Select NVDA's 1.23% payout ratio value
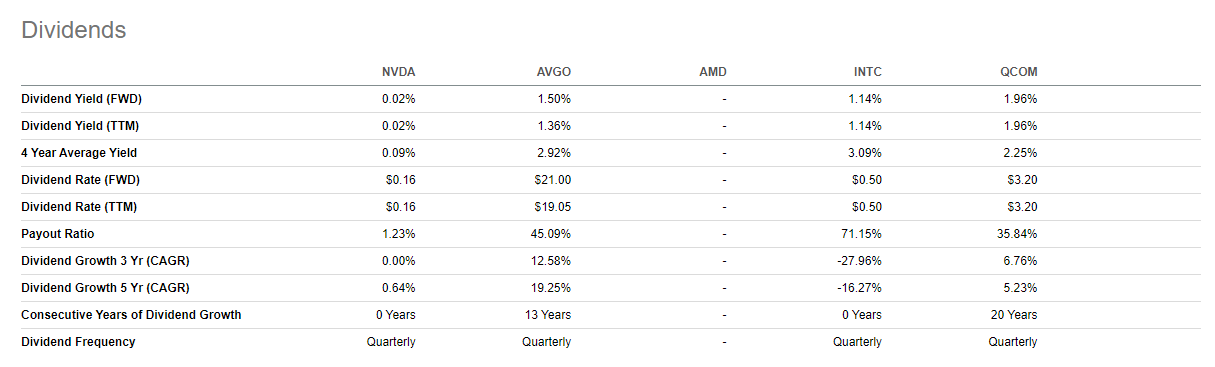The height and width of the screenshot is (367, 1215). tap(400, 234)
